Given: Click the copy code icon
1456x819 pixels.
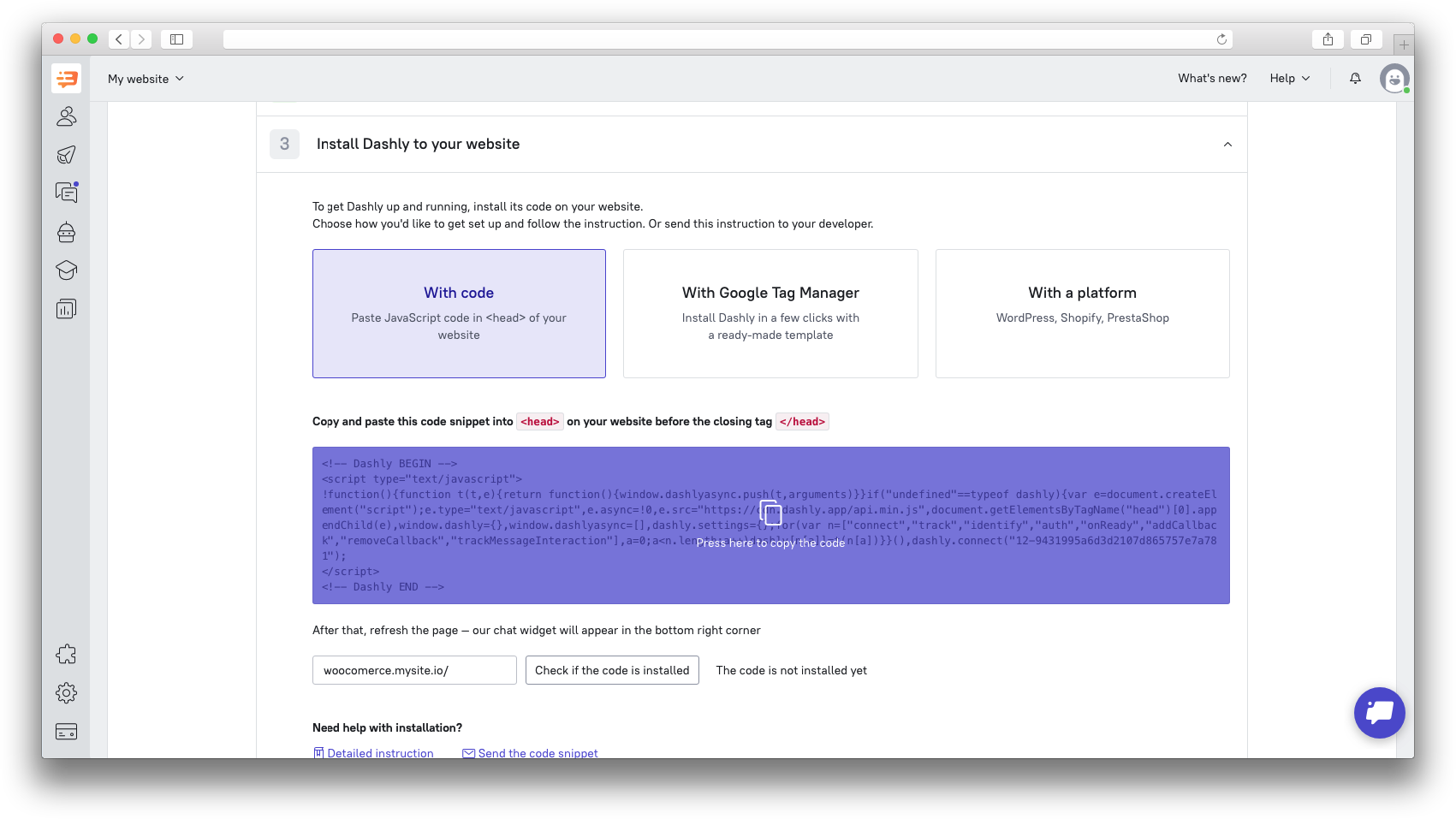Looking at the screenshot, I should click(770, 513).
